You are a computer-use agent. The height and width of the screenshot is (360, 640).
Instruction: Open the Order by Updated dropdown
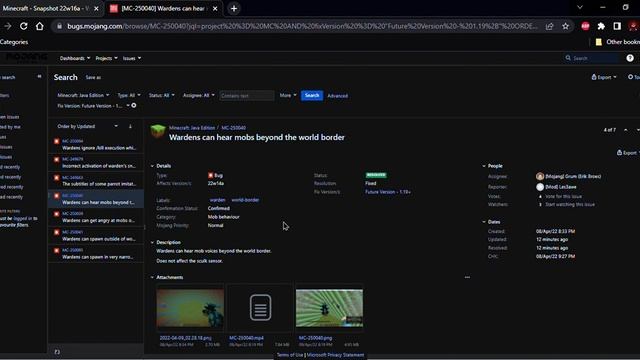click(87, 127)
